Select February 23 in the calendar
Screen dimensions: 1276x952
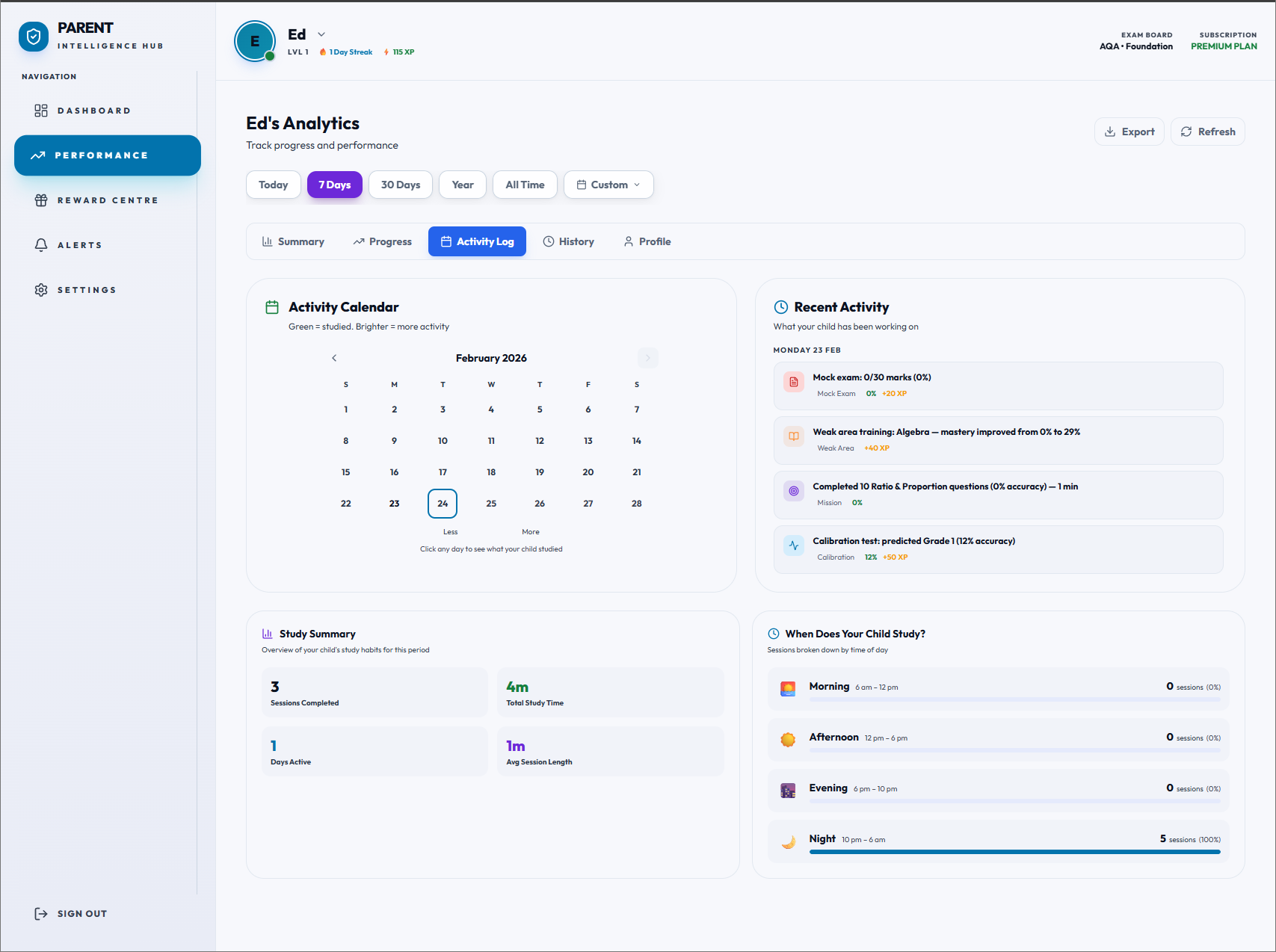394,504
